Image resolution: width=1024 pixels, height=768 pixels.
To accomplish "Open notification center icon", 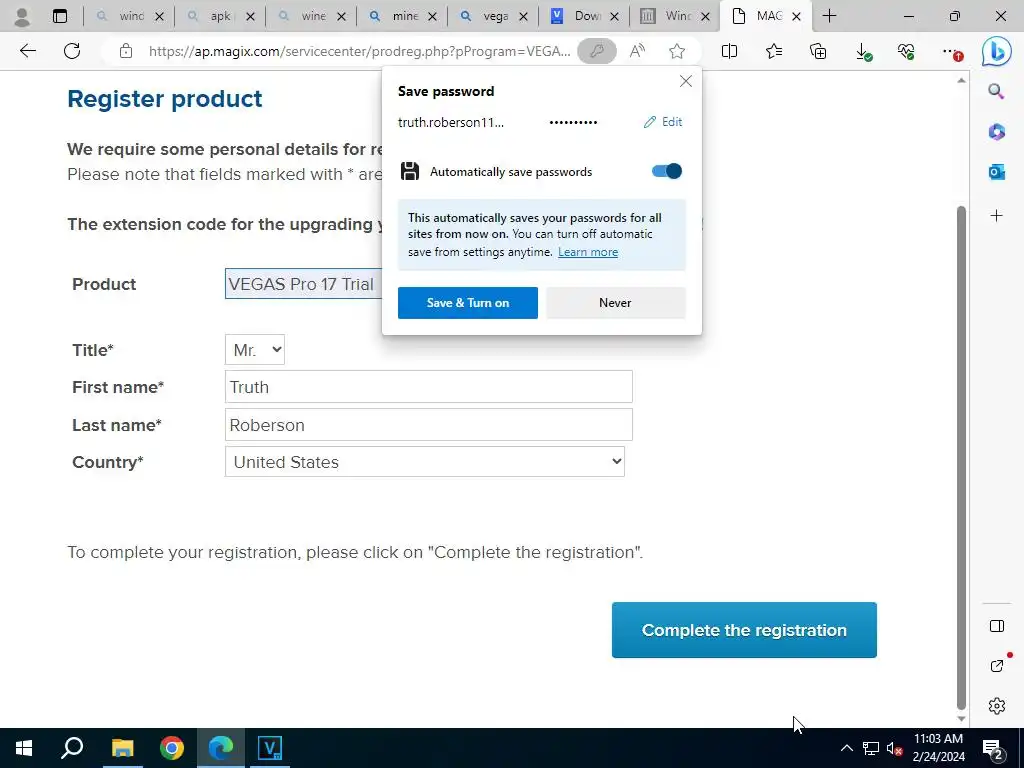I will coord(992,749).
